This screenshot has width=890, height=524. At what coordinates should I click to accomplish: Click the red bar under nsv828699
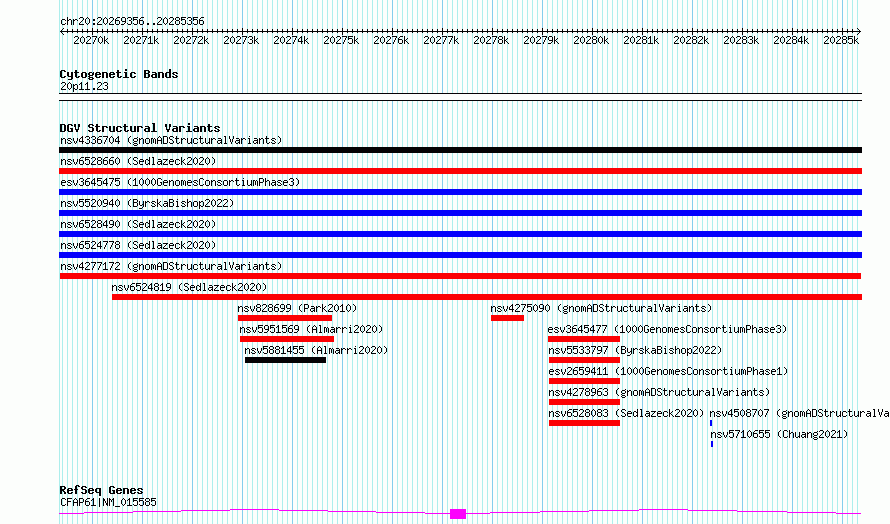click(285, 318)
